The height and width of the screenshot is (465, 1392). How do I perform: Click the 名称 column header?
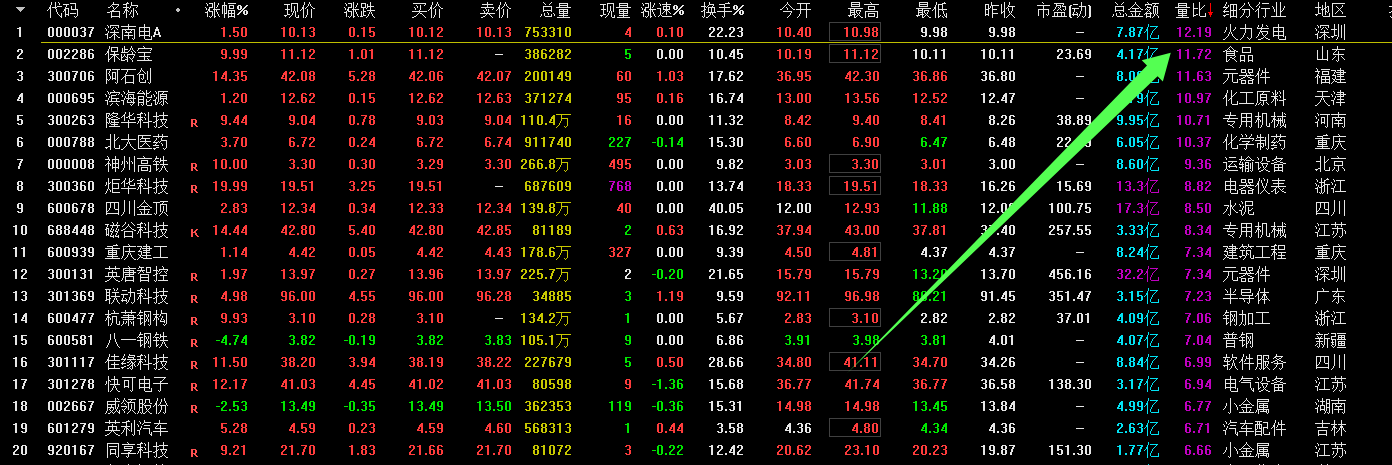[x=122, y=11]
